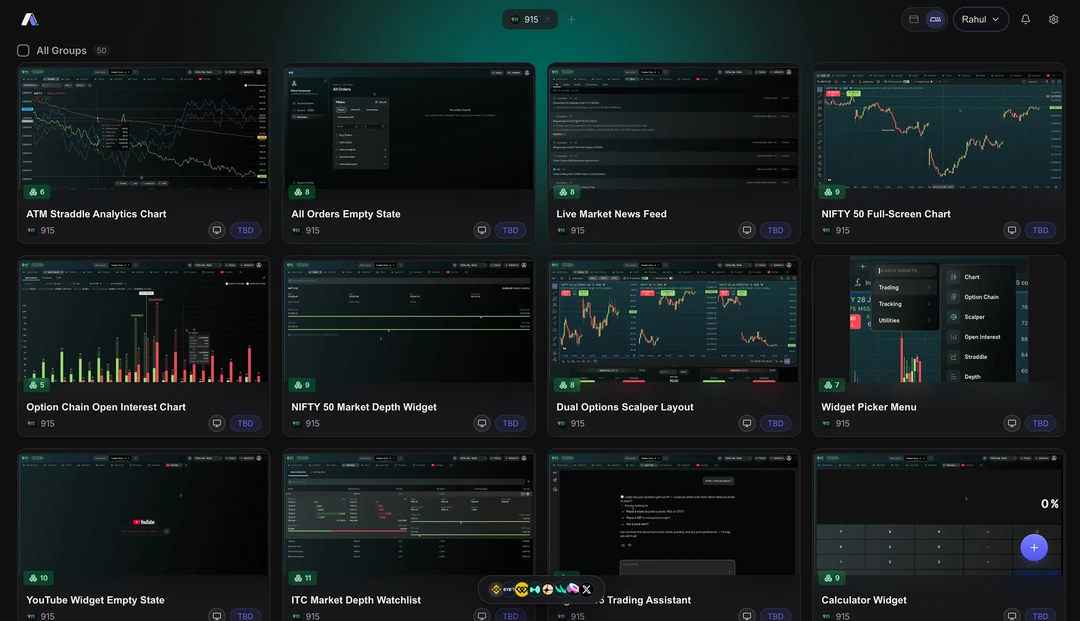Click the 8 count badge on All Orders thumbnail

(x=302, y=192)
